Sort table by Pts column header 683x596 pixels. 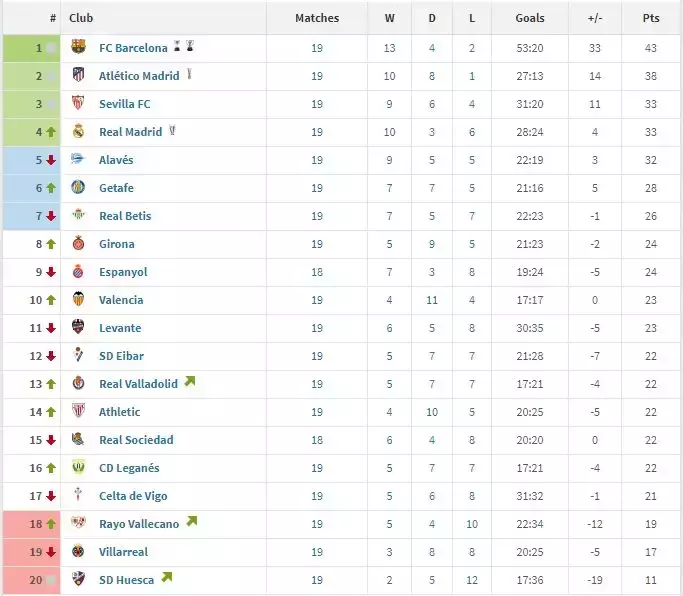click(x=651, y=18)
